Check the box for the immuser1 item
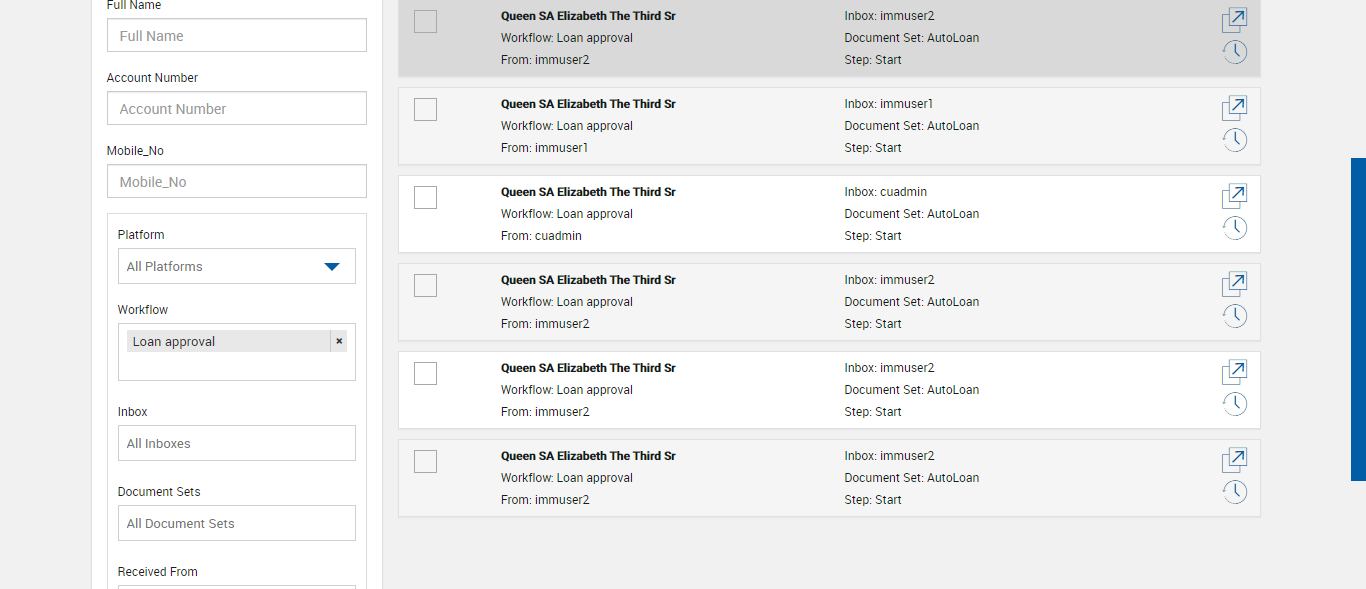 tap(425, 109)
